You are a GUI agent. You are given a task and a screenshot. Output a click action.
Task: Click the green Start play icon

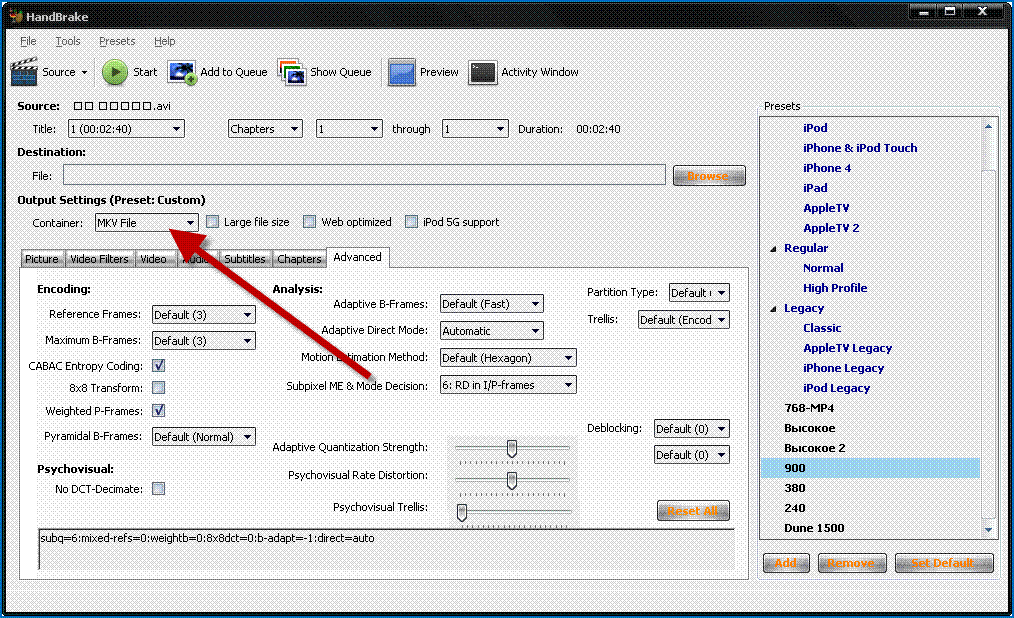tap(115, 72)
